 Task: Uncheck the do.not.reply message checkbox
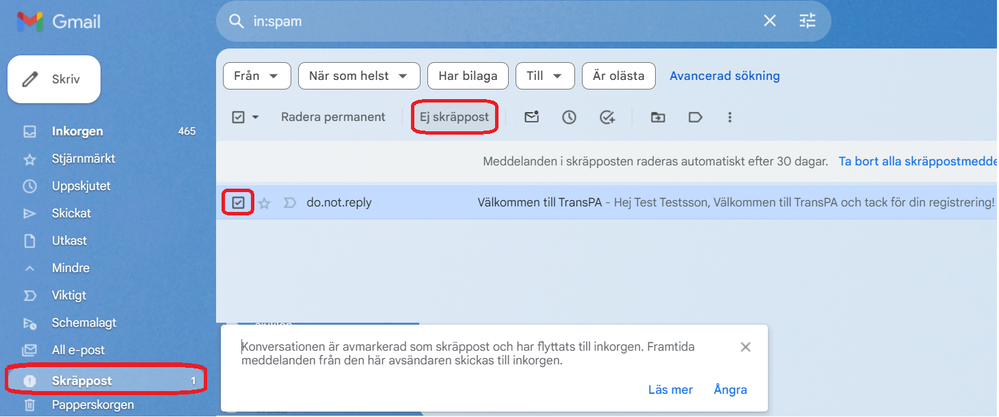pyautogui.click(x=238, y=202)
